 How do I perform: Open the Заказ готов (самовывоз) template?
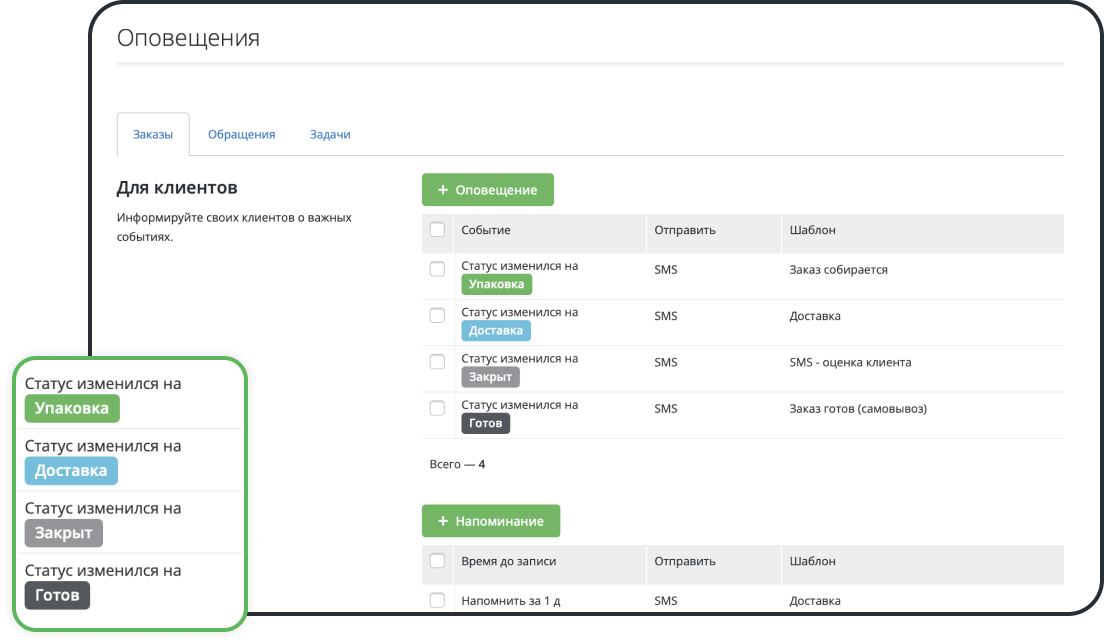857,408
